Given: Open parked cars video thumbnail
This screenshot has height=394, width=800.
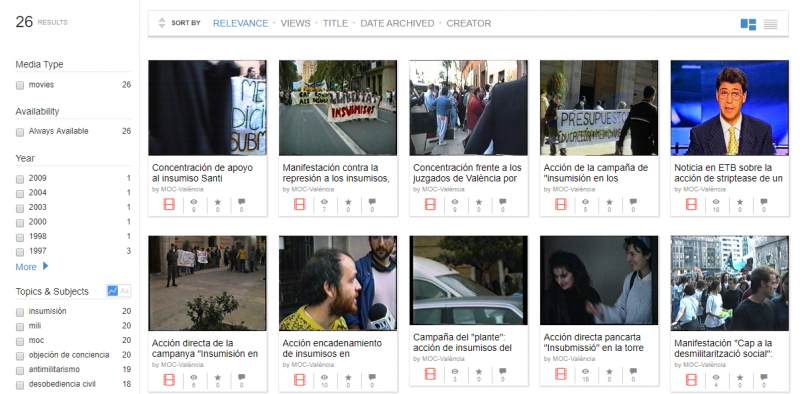Looking at the screenshot, I should click(x=468, y=280).
